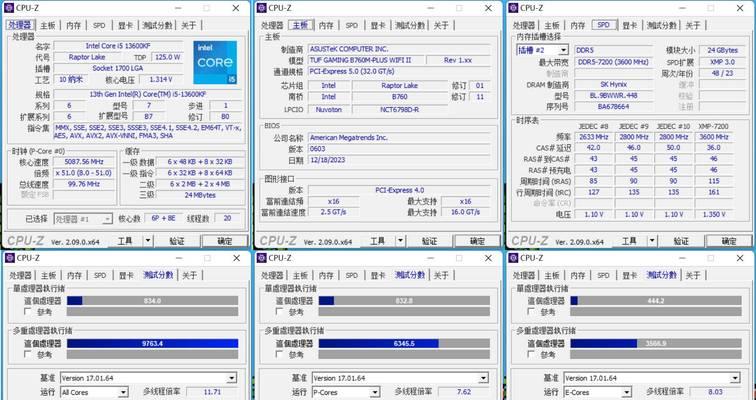Click CPU-Z title icon in the E-Cores benchmark window
Screen dimensions: 756x400
click(x=513, y=258)
